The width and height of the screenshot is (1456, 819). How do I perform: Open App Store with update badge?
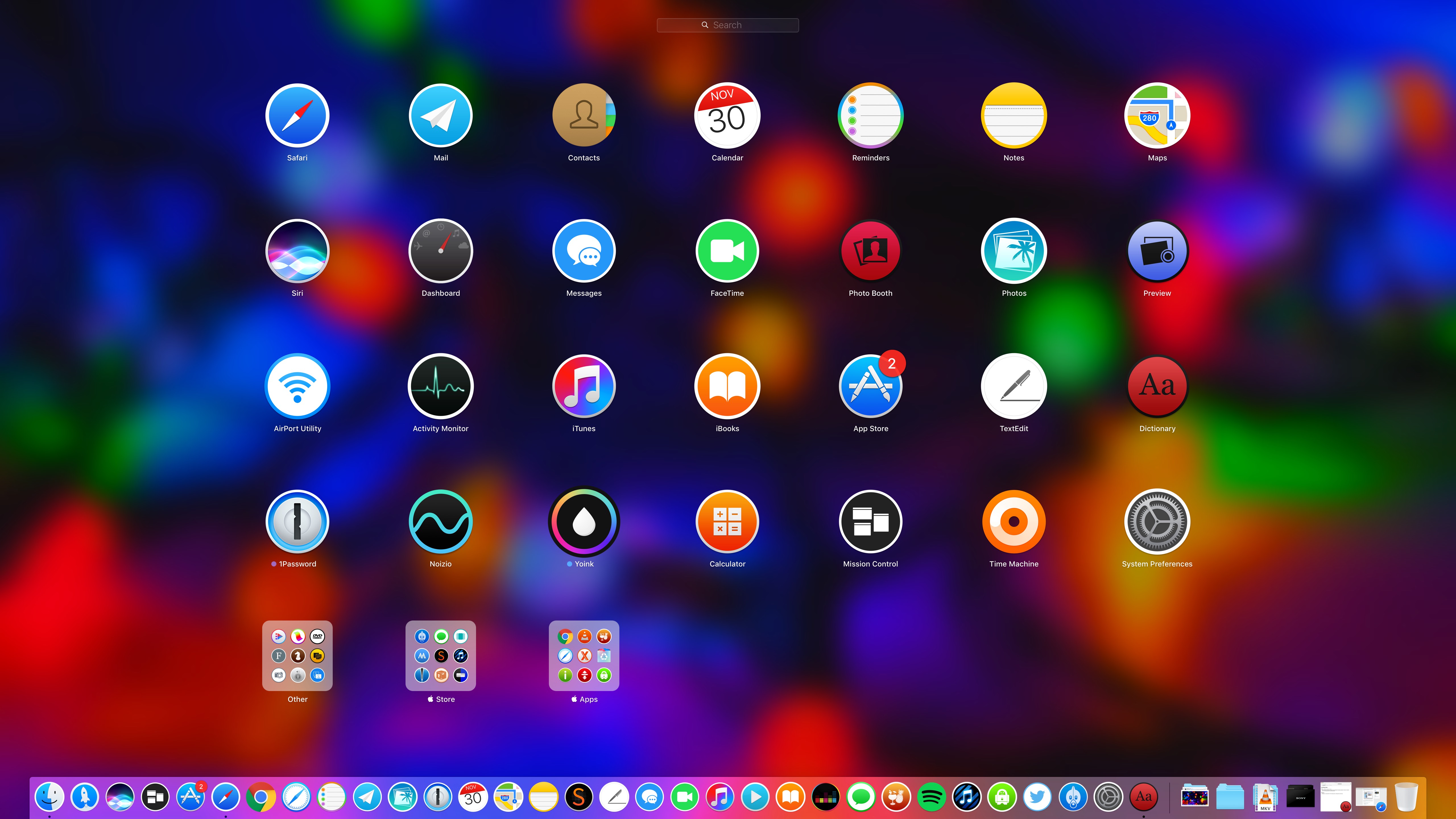pos(870,387)
